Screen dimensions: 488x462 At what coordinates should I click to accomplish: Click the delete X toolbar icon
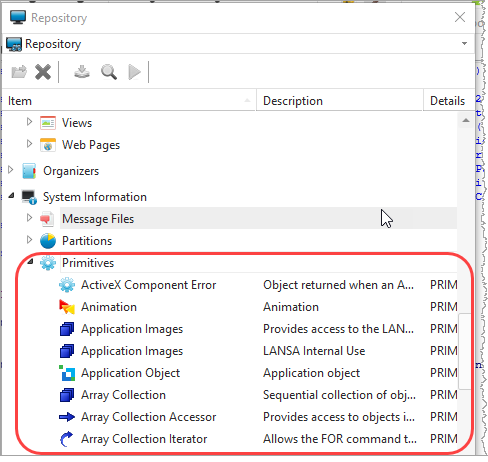pyautogui.click(x=43, y=72)
